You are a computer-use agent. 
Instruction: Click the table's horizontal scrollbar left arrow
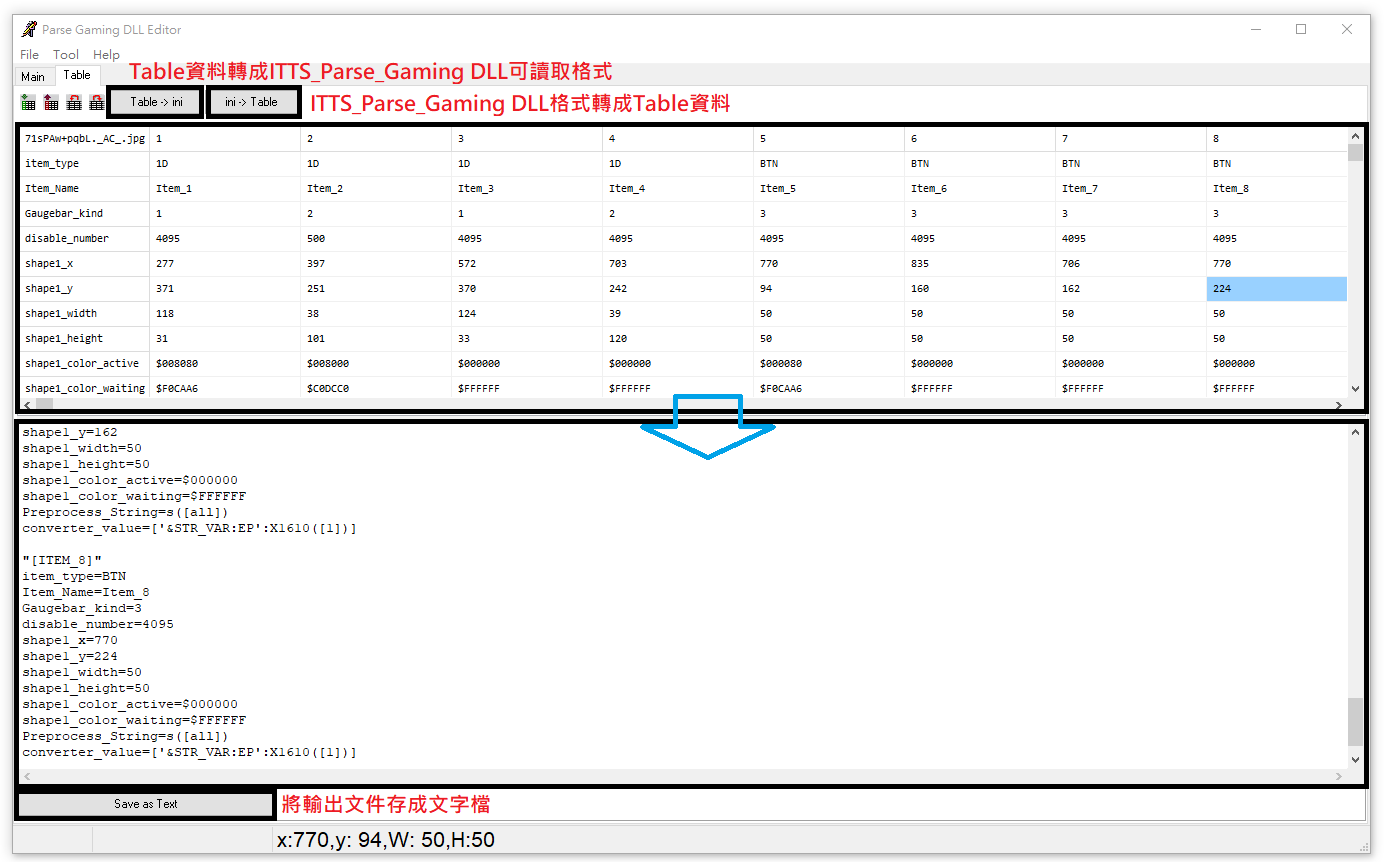(28, 405)
